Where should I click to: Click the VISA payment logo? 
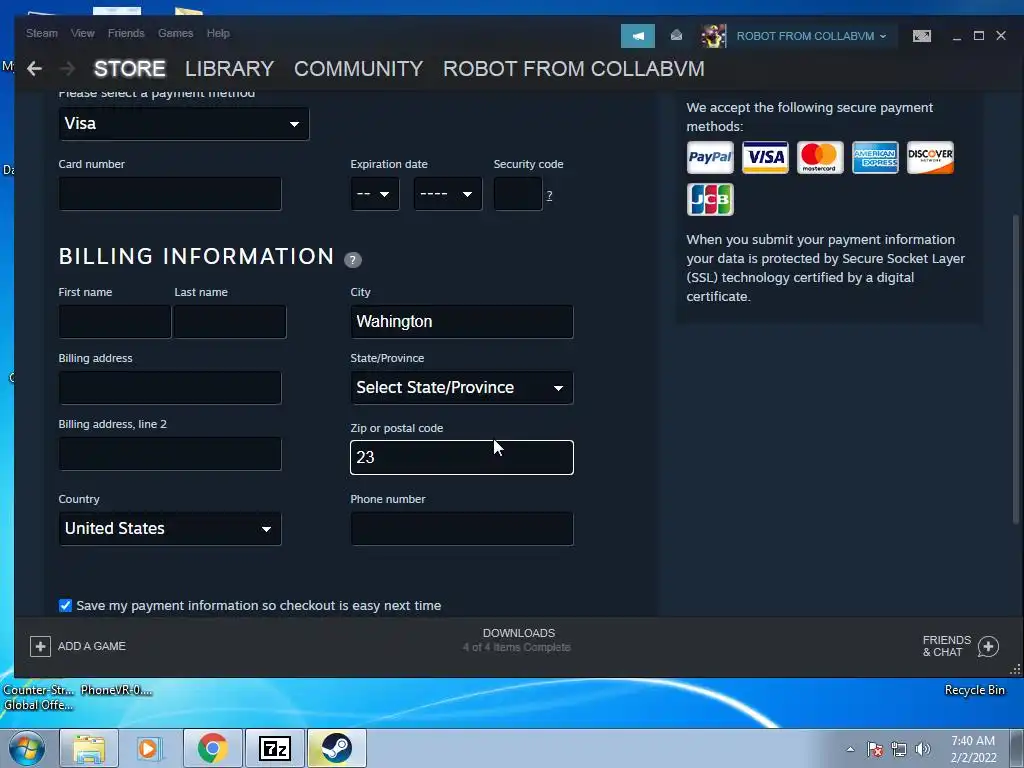tap(765, 157)
